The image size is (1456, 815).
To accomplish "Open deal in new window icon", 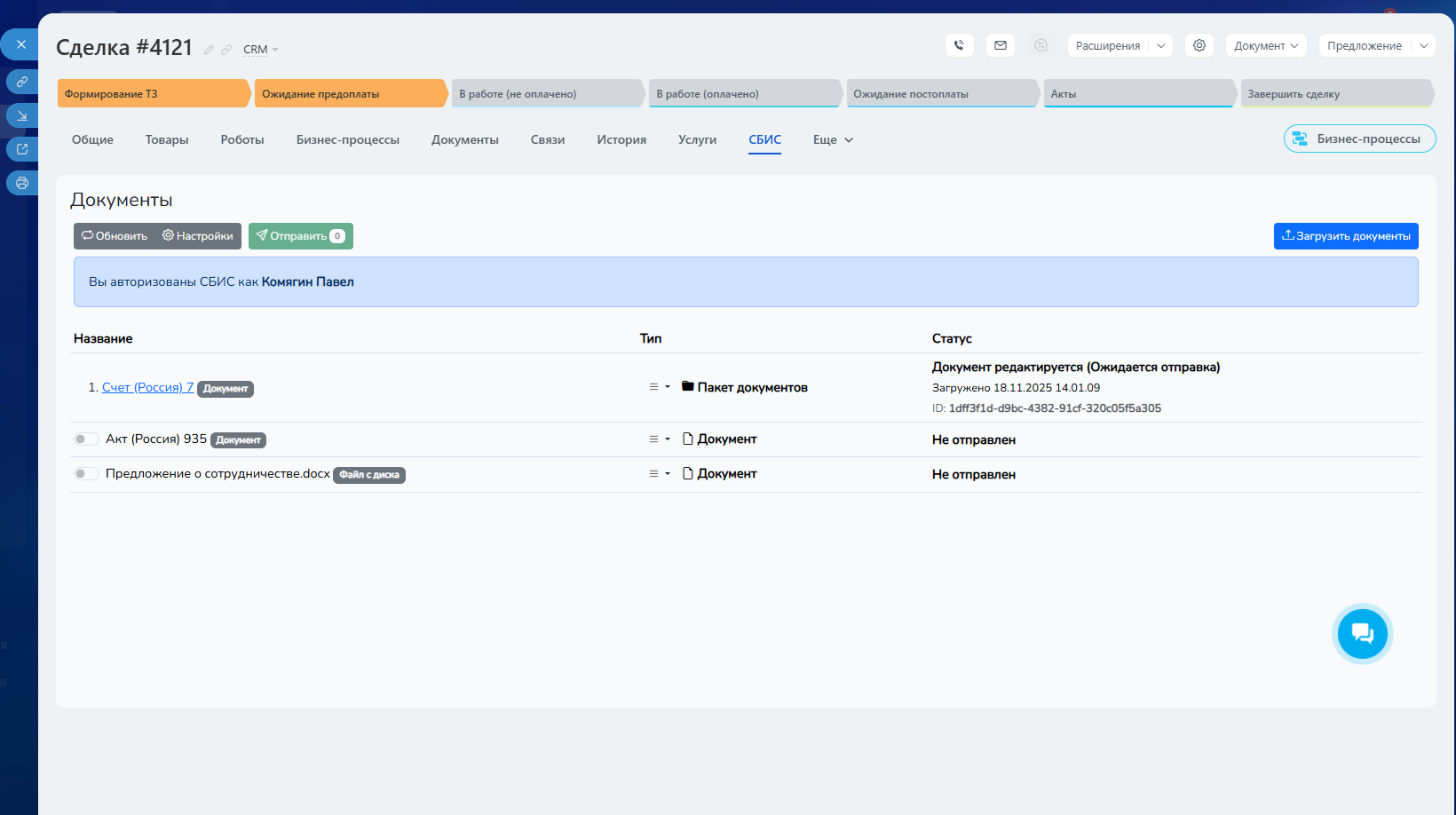I will pyautogui.click(x=22, y=149).
